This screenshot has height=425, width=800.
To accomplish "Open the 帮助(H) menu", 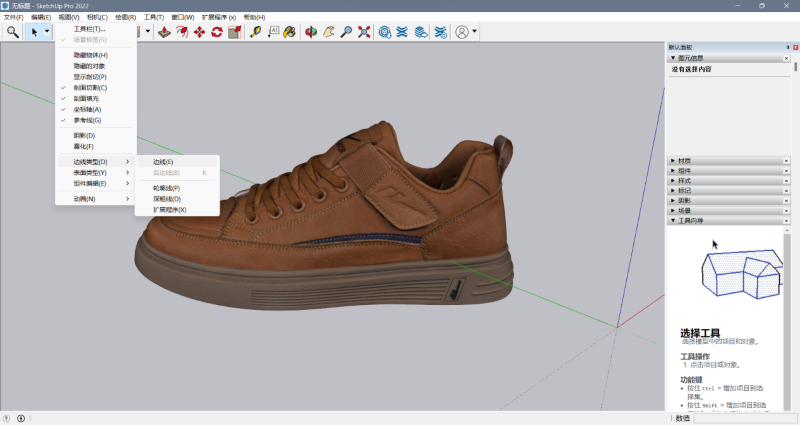I will coord(254,17).
